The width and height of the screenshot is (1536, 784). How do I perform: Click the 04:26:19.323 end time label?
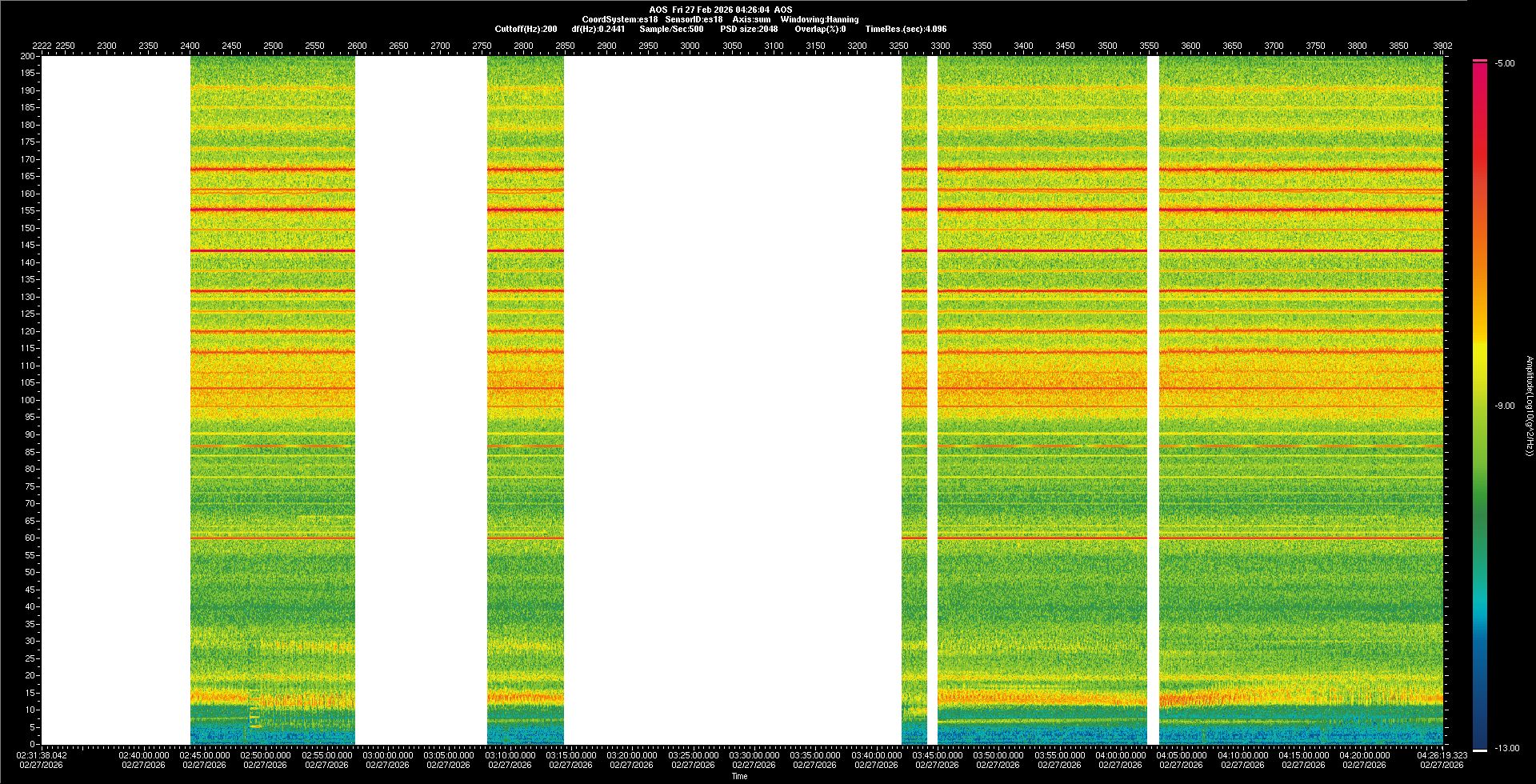(x=1442, y=755)
